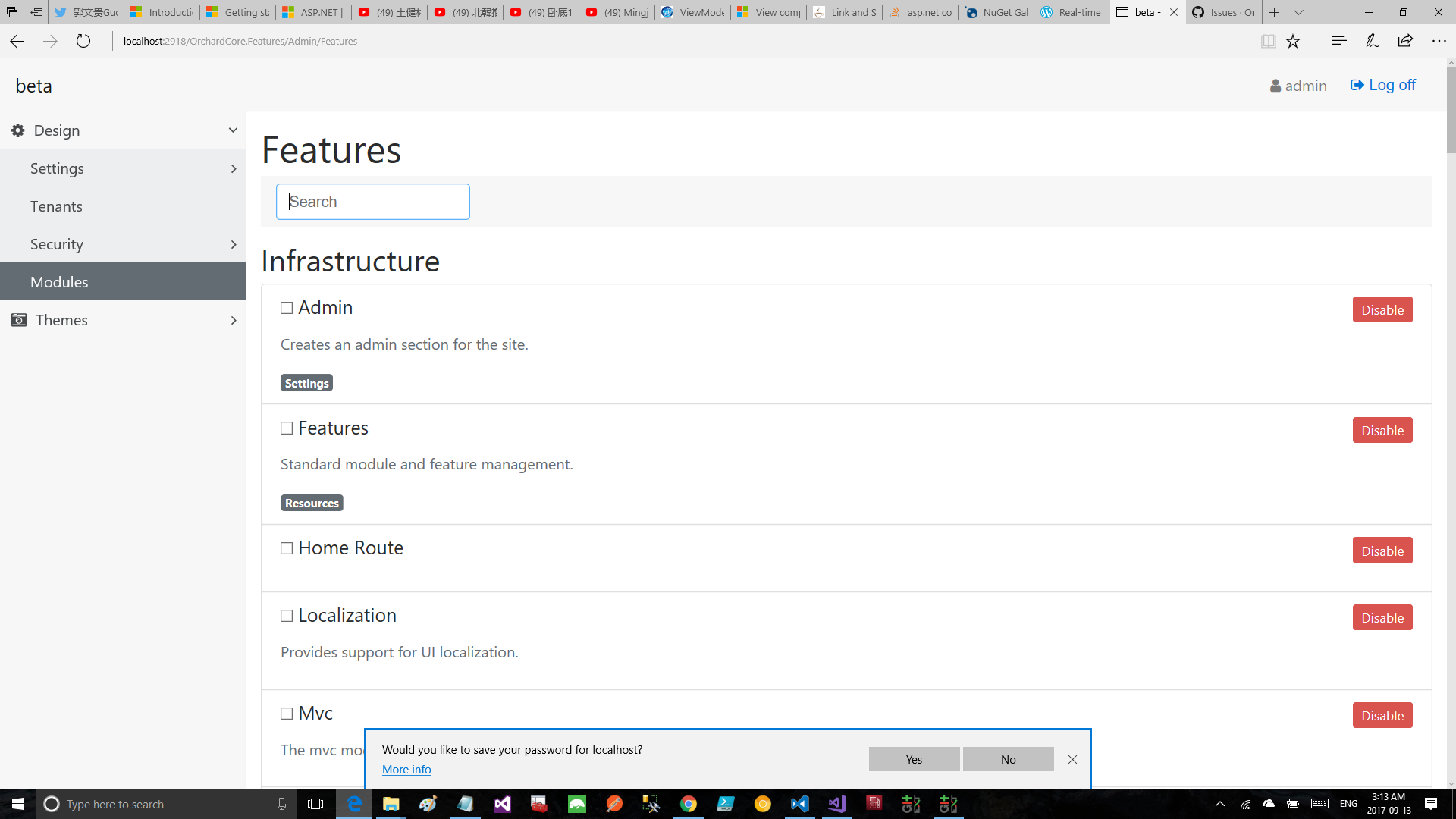Viewport: 1456px width, 819px height.
Task: Check the Localization feature checkbox
Action: (286, 615)
